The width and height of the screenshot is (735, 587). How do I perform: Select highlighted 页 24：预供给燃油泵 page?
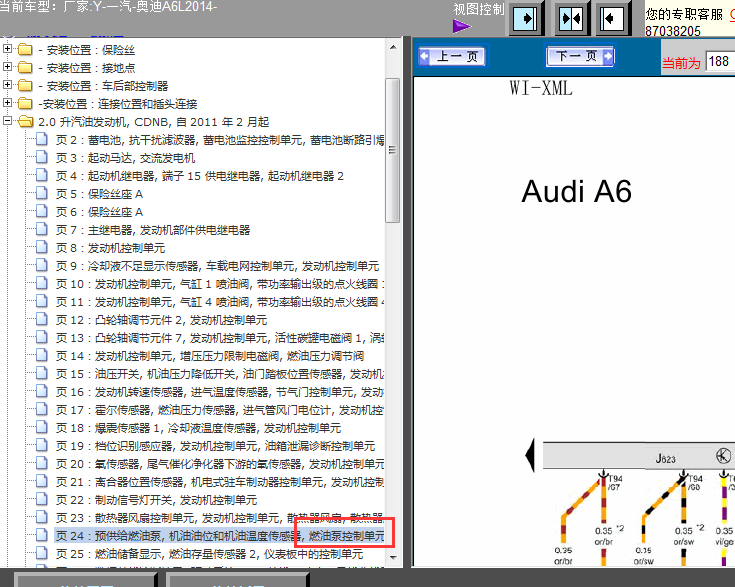coord(220,535)
